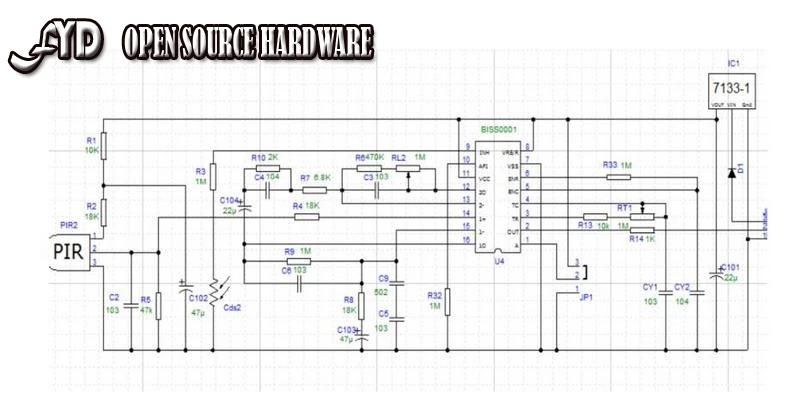Select capacitor C2 symbol
Viewport: 800px width, 393px height.
pyautogui.click(x=131, y=306)
